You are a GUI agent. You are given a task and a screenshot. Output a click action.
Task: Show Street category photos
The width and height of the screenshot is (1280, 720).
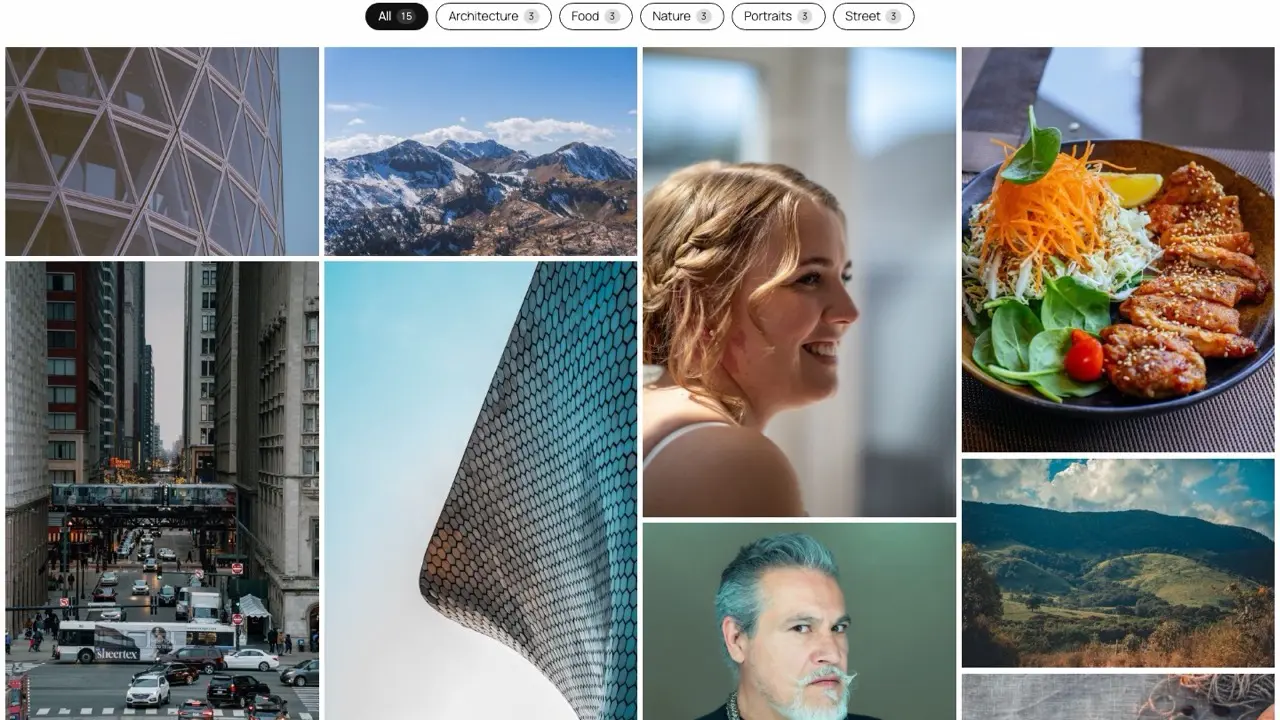(873, 16)
